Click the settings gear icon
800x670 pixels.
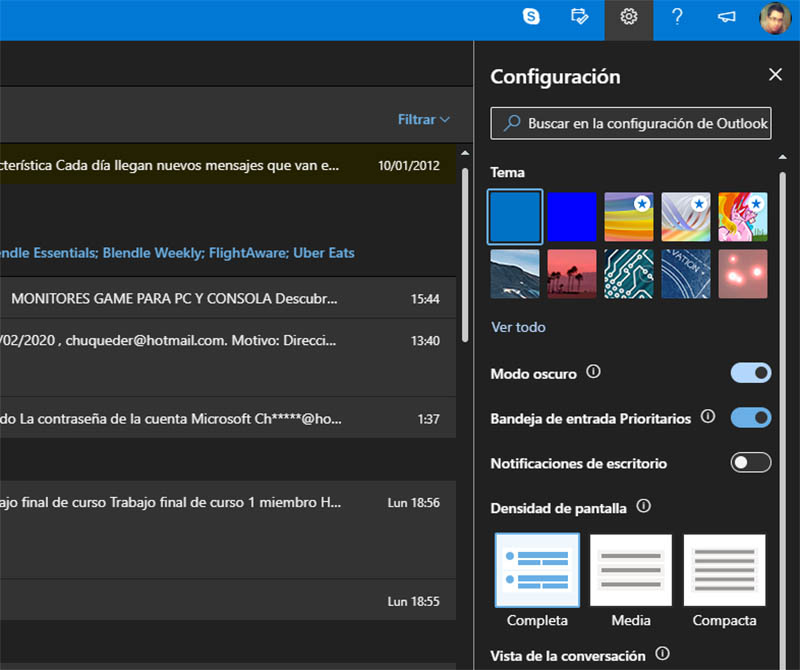pos(628,17)
